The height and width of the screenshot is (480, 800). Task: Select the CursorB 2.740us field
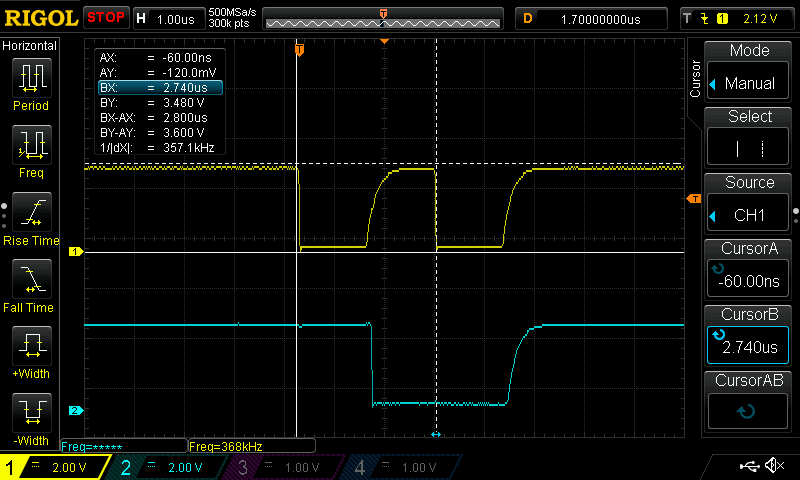coord(748,345)
